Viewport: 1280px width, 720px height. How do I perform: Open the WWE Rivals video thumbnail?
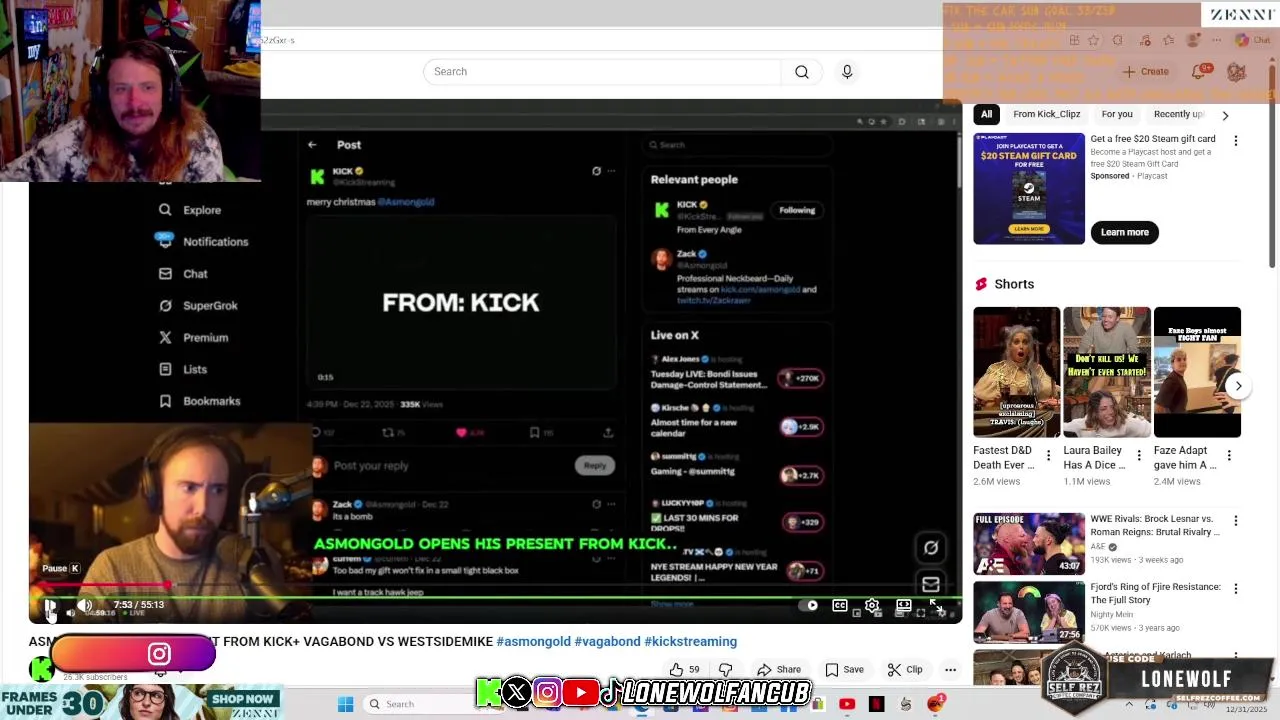pos(1029,543)
